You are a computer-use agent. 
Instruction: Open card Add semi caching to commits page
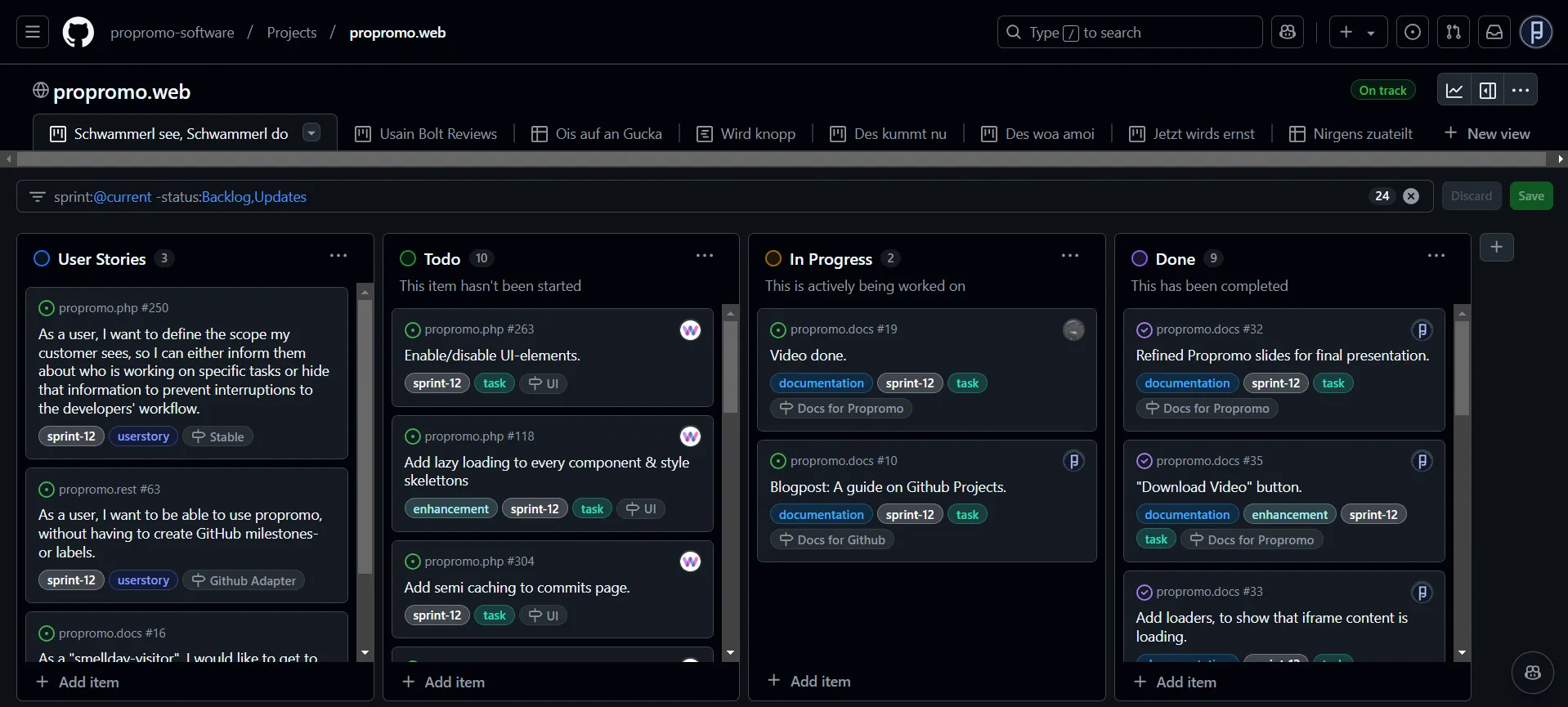[x=517, y=588]
